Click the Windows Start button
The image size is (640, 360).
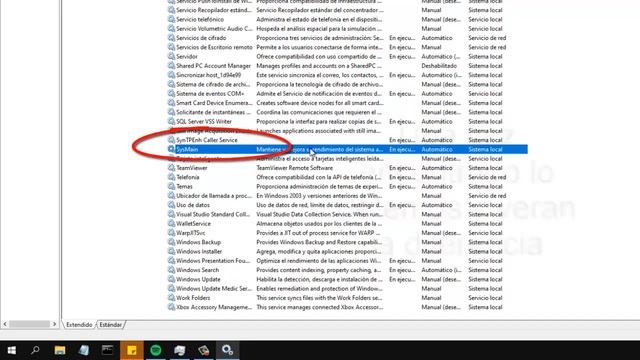(11, 350)
